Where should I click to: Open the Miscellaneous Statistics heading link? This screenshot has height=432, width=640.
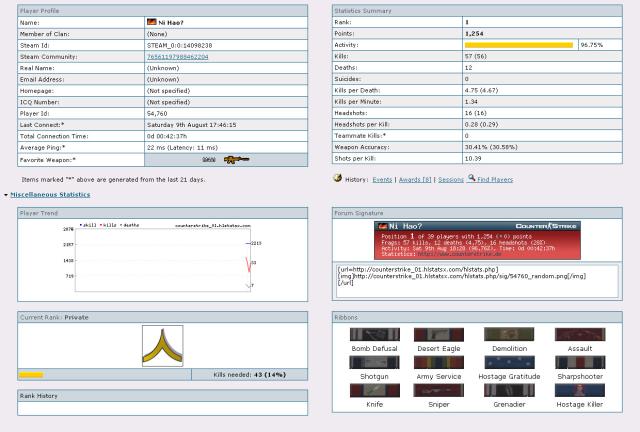pos(50,194)
